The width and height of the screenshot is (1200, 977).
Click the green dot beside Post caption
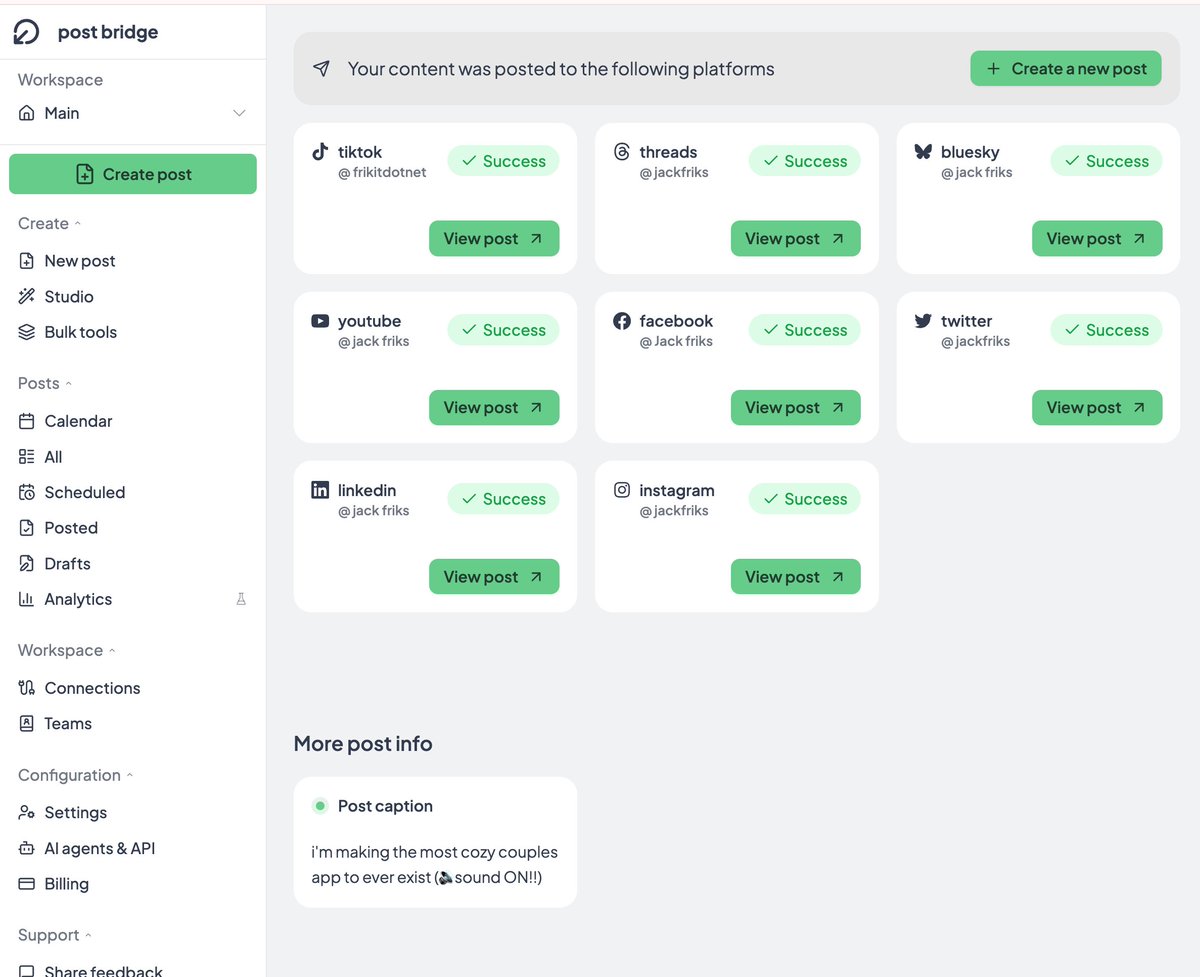[x=320, y=806]
